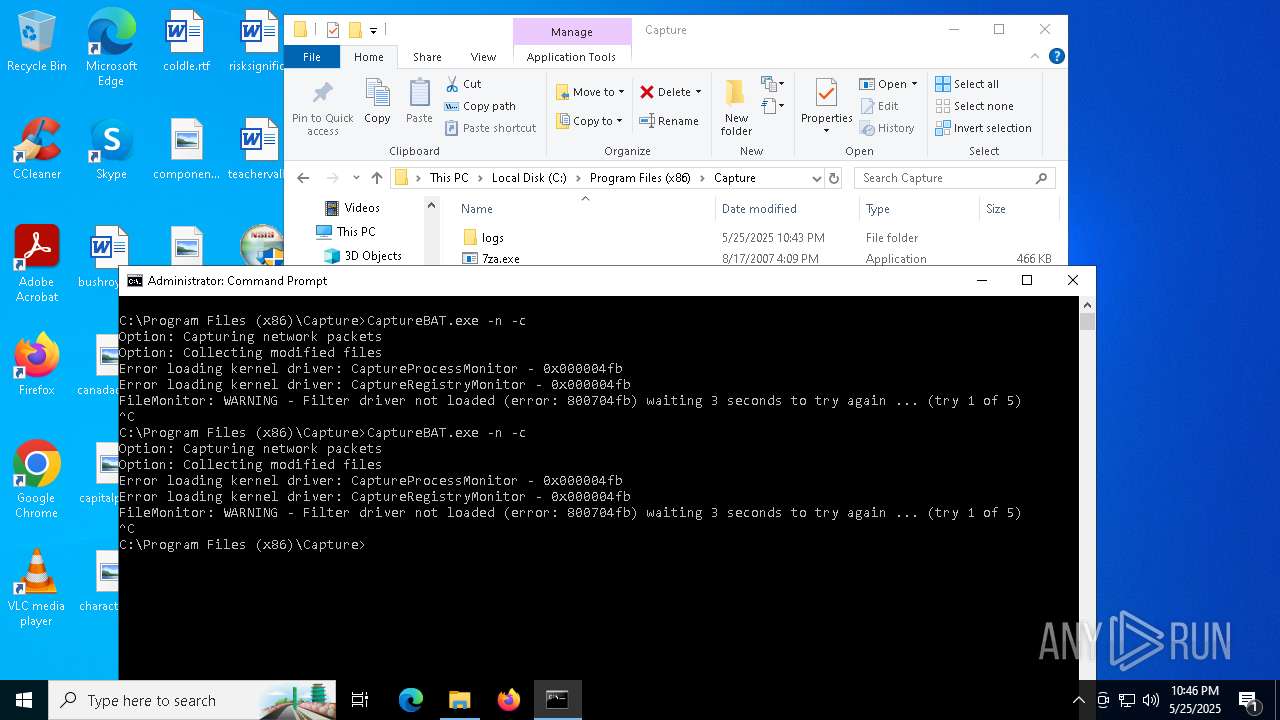The width and height of the screenshot is (1280, 720).
Task: Expand address bar history dropdown
Action: 816,178
